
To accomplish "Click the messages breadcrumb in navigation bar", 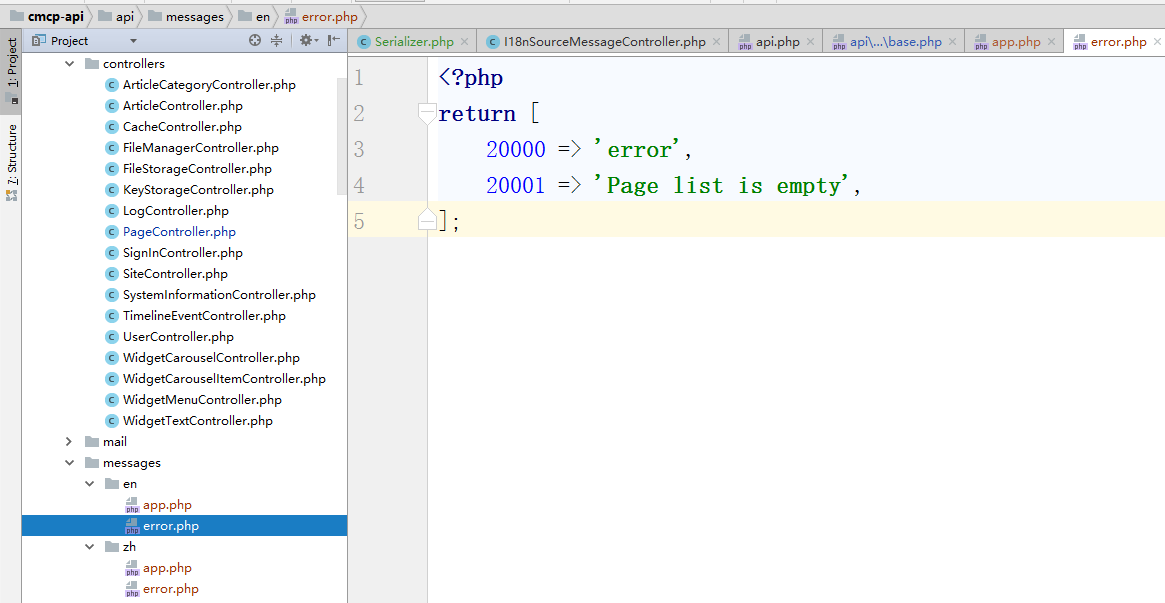I will 194,16.
